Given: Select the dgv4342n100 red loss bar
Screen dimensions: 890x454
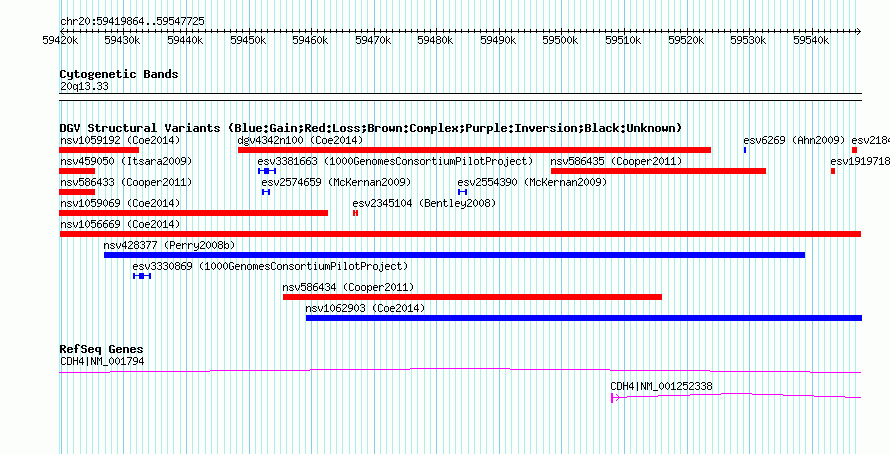Looking at the screenshot, I should coord(475,150).
